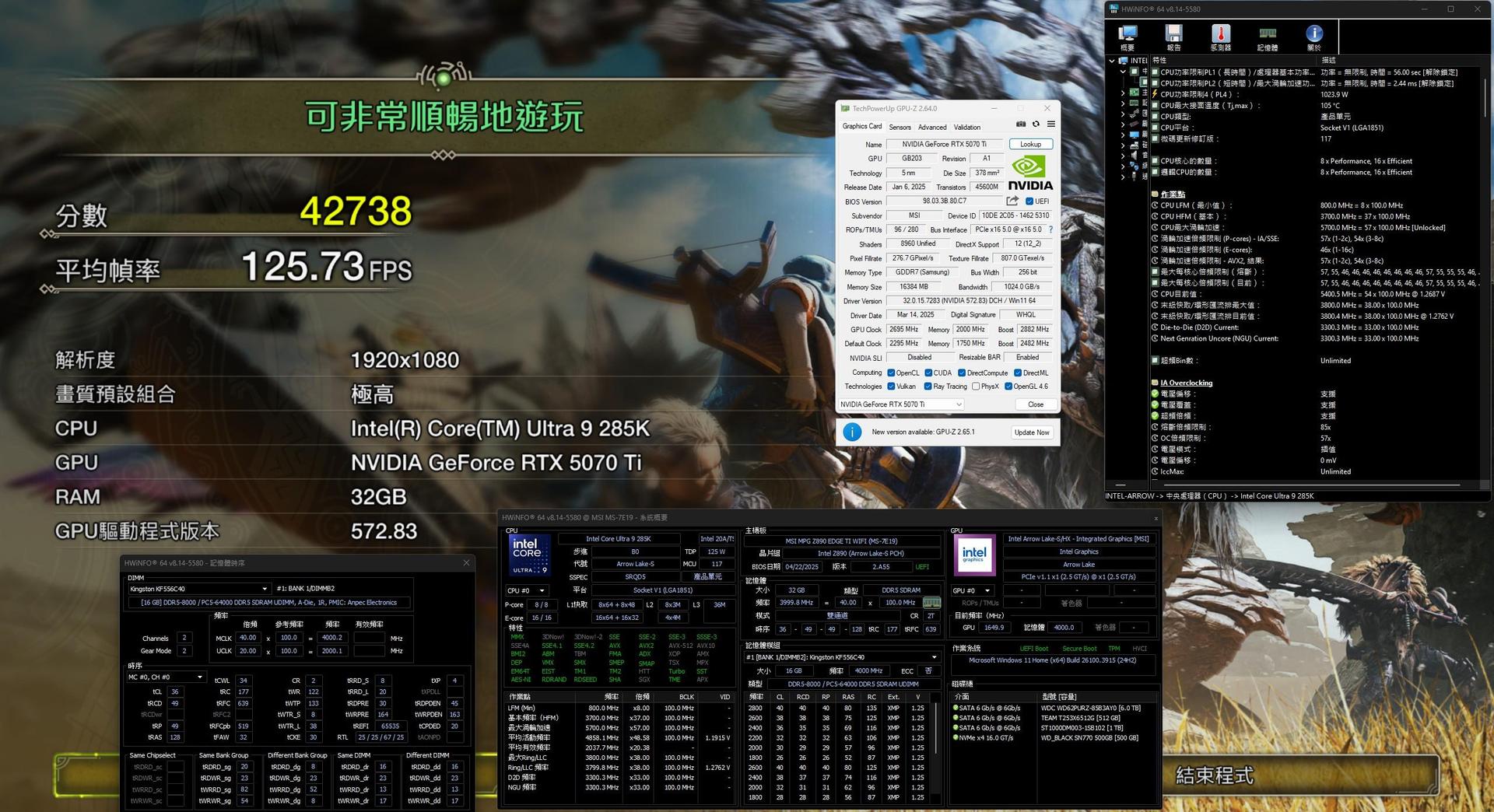Image resolution: width=1494 pixels, height=812 pixels.
Task: Toggle the Ray Tracing checkbox
Action: tap(928, 386)
